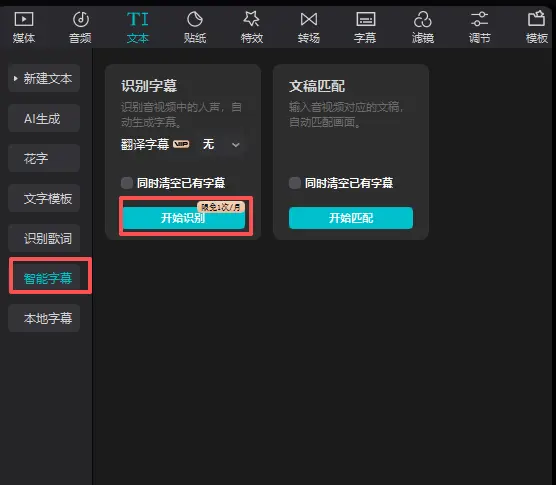This screenshot has height=485, width=556.
Task: Open the 贴纸 stickers icon
Action: click(x=195, y=19)
